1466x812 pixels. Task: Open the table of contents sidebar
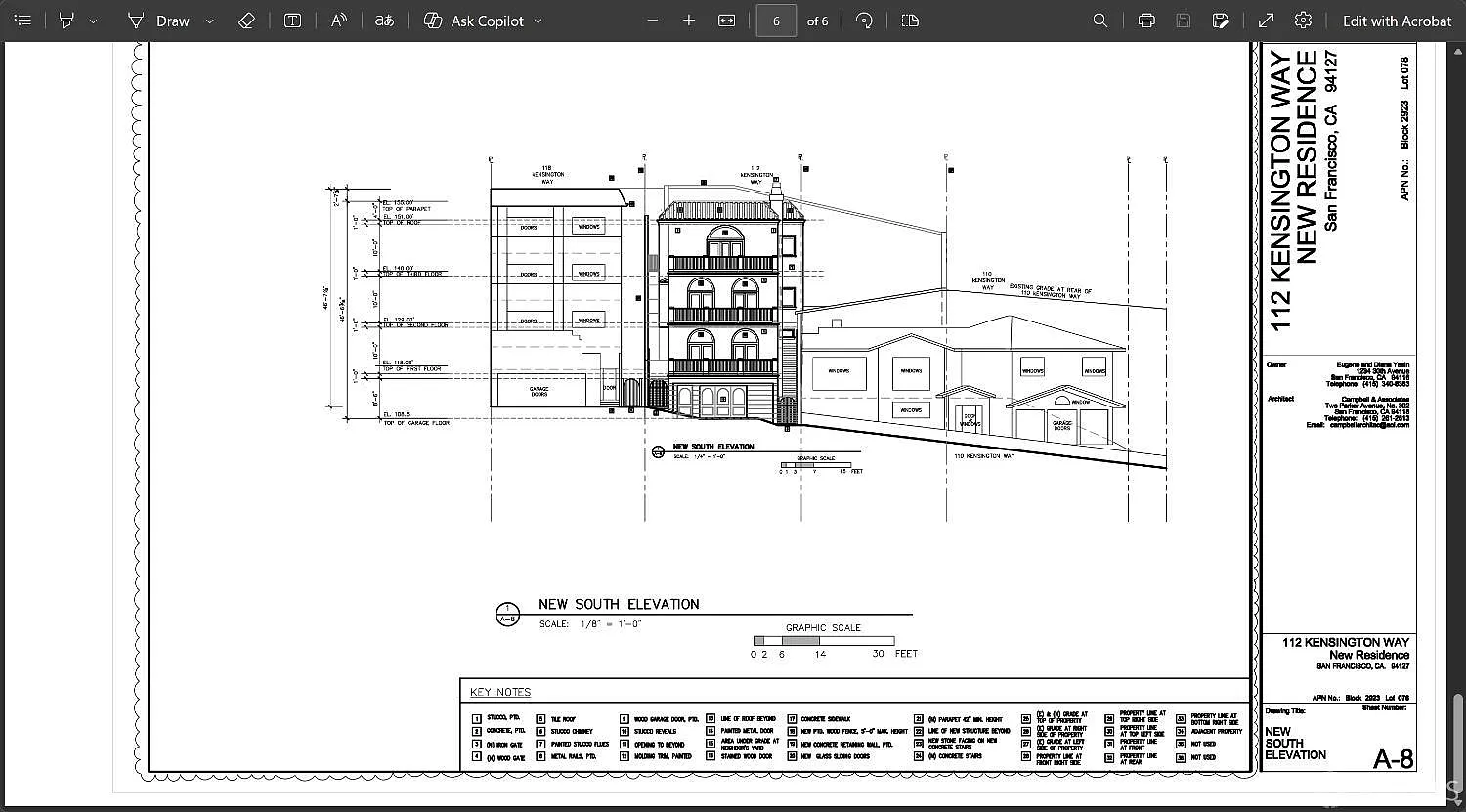tap(23, 21)
